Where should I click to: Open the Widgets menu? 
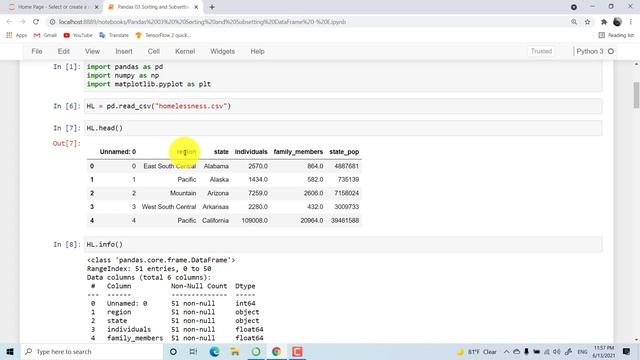222,51
